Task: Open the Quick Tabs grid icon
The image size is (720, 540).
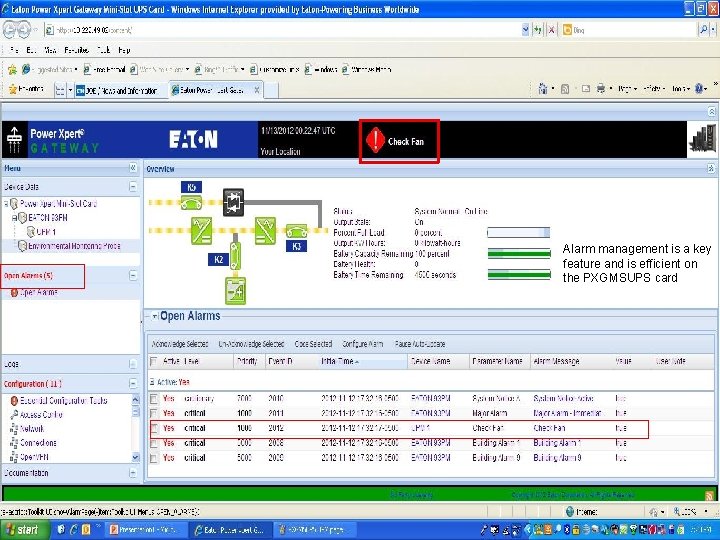Action: (60, 90)
